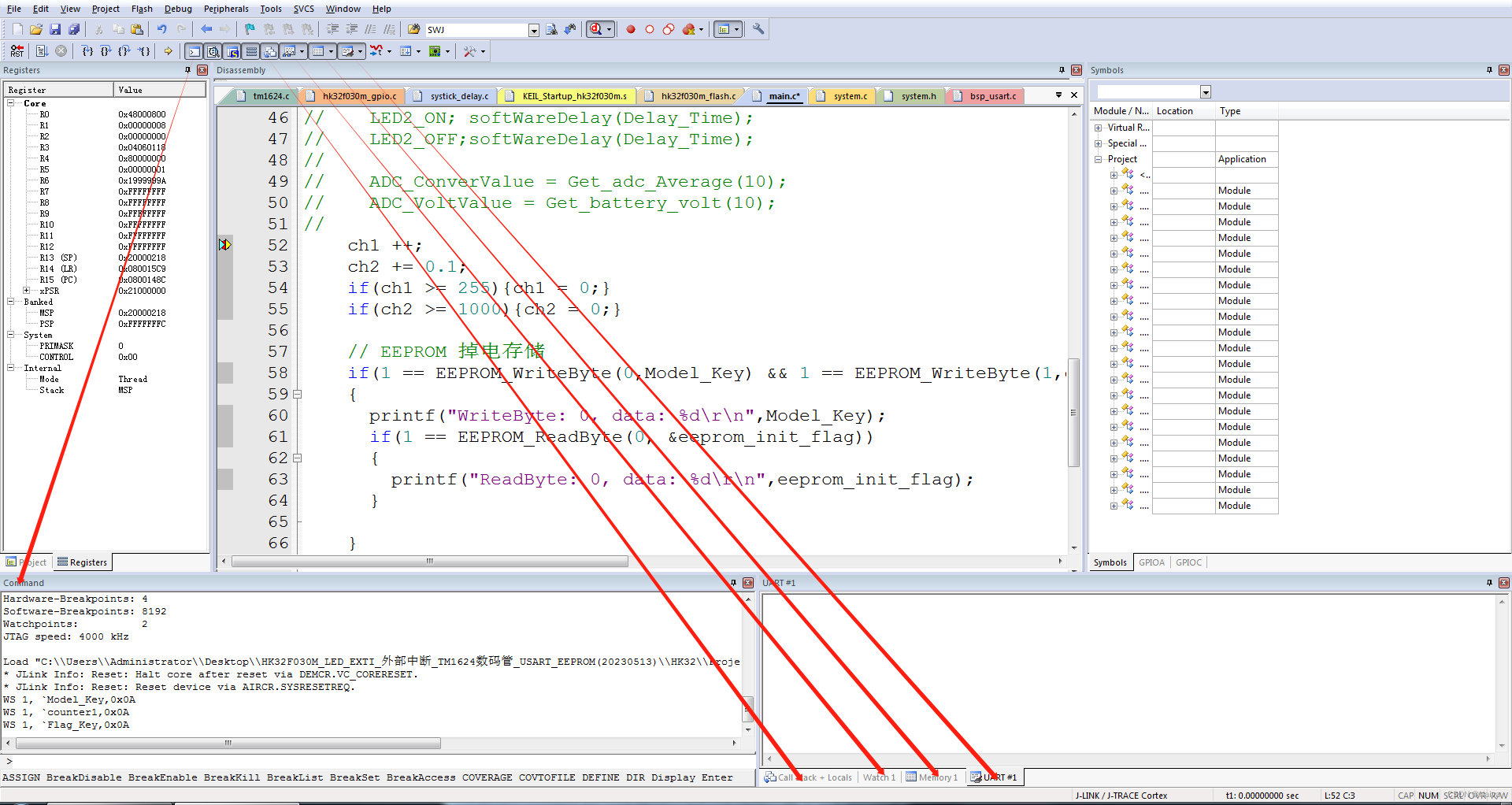This screenshot has height=805, width=1512.
Task: Click the New file icon
Action: click(x=17, y=29)
